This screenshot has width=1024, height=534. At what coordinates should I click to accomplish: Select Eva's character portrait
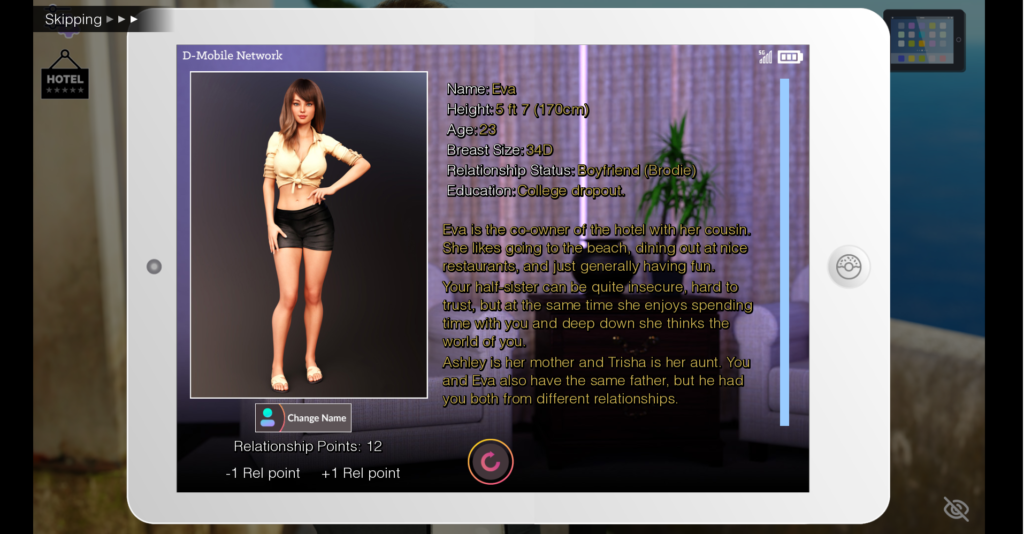[x=309, y=235]
